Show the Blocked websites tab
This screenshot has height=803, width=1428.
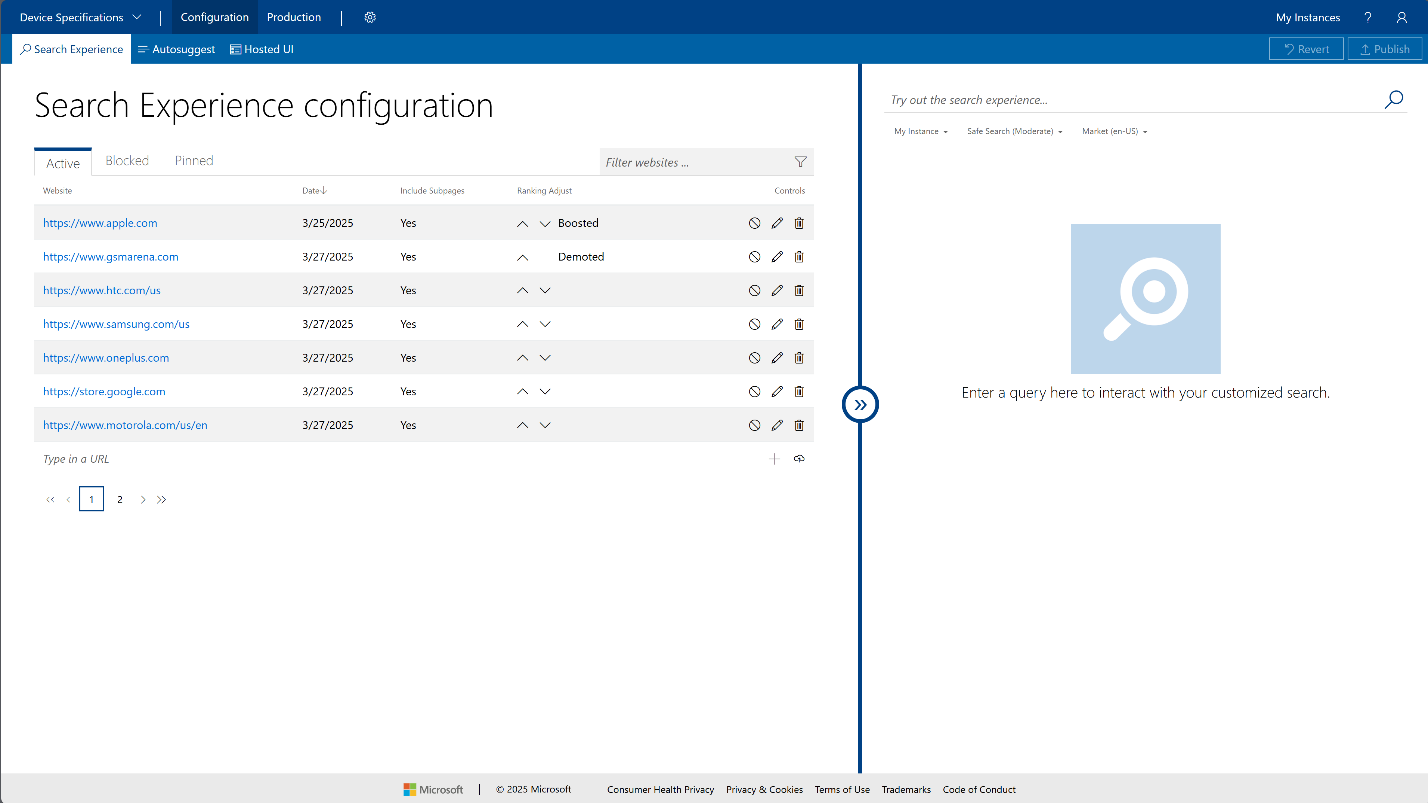point(127,161)
